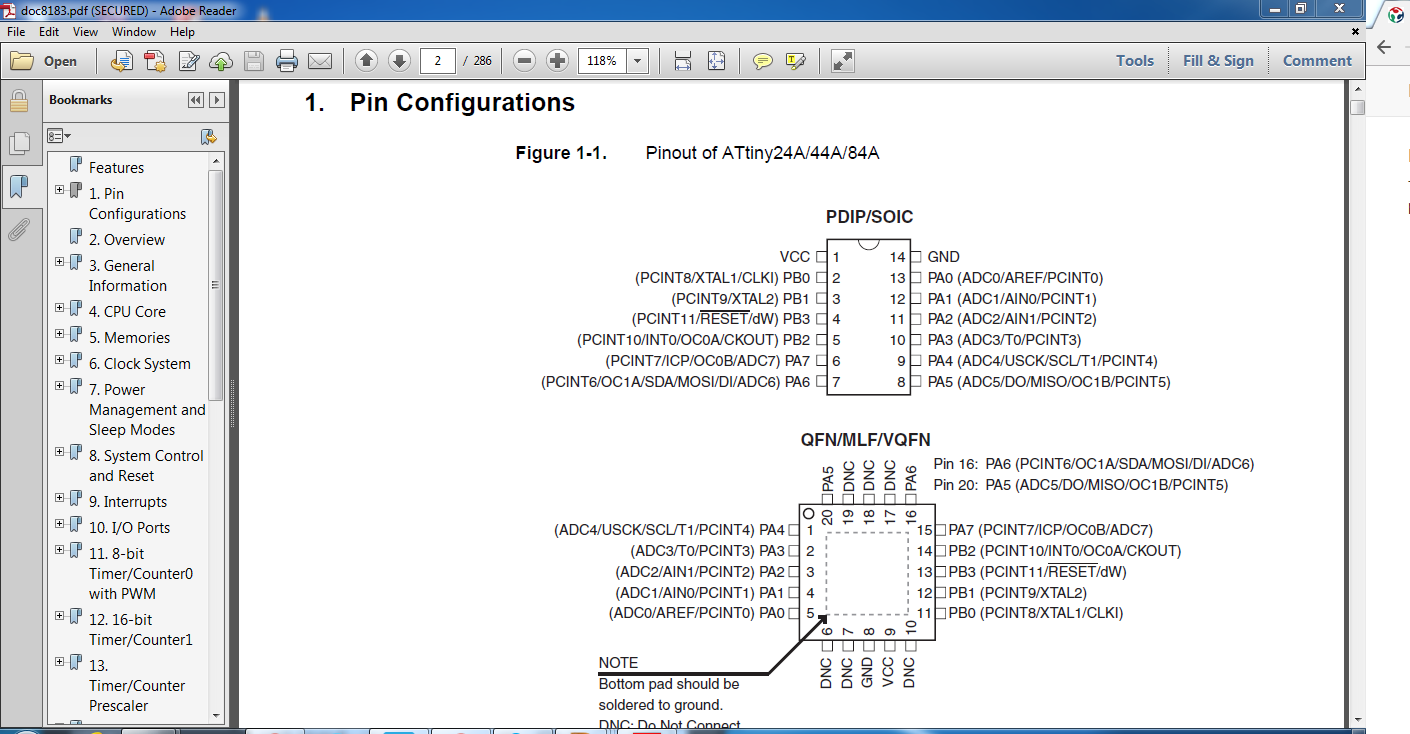Click the zoom level 118% field
Screen dimensions: 1410x734
[x=601, y=61]
